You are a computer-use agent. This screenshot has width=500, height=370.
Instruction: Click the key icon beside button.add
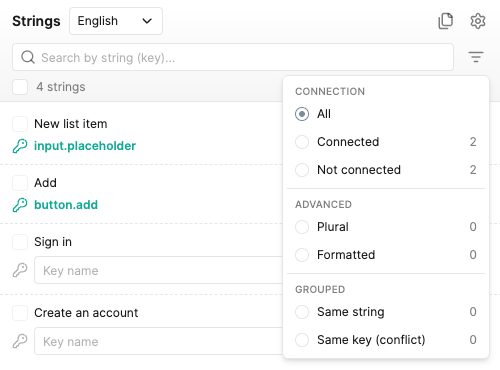pos(20,205)
